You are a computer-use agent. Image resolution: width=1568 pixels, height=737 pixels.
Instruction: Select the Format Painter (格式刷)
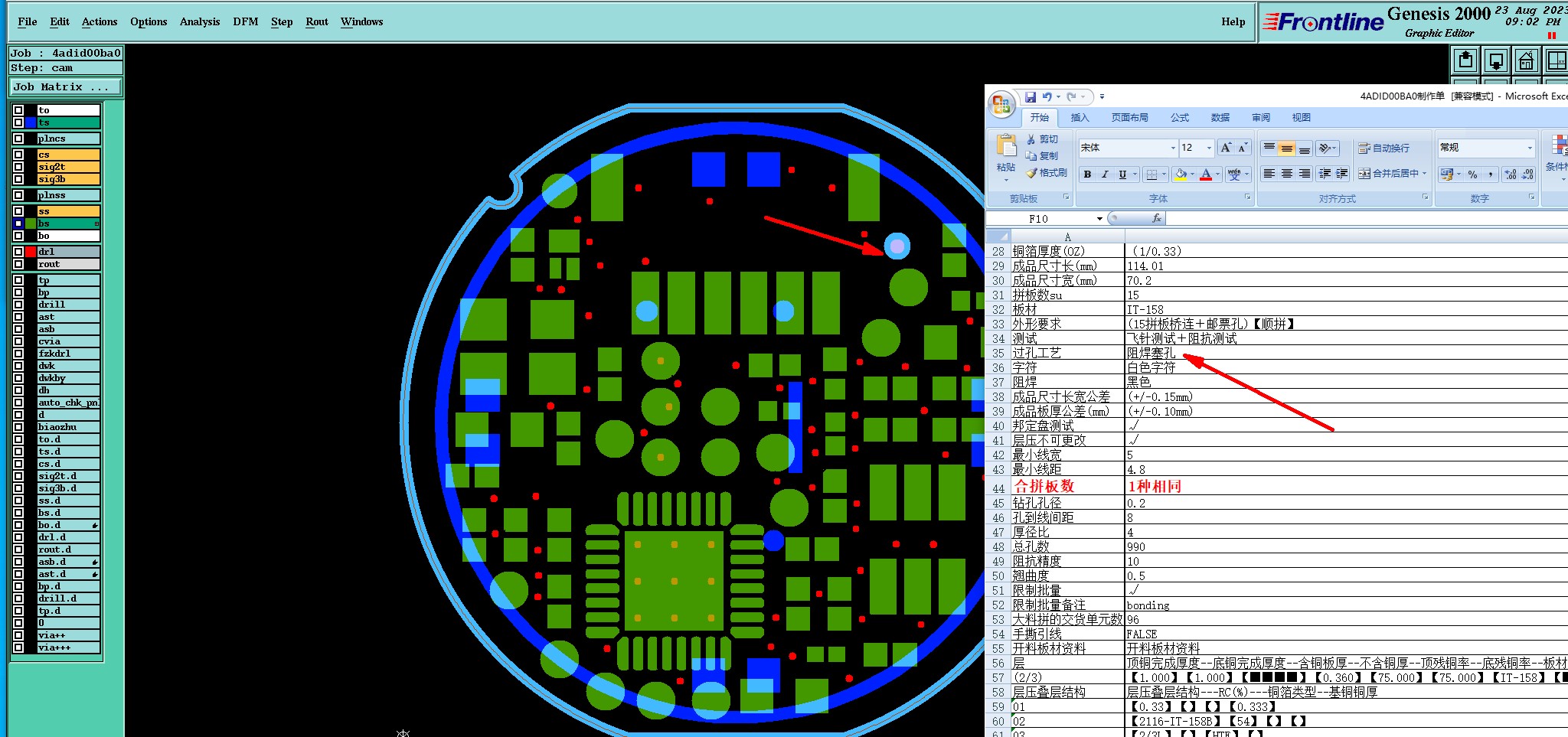click(x=1047, y=173)
